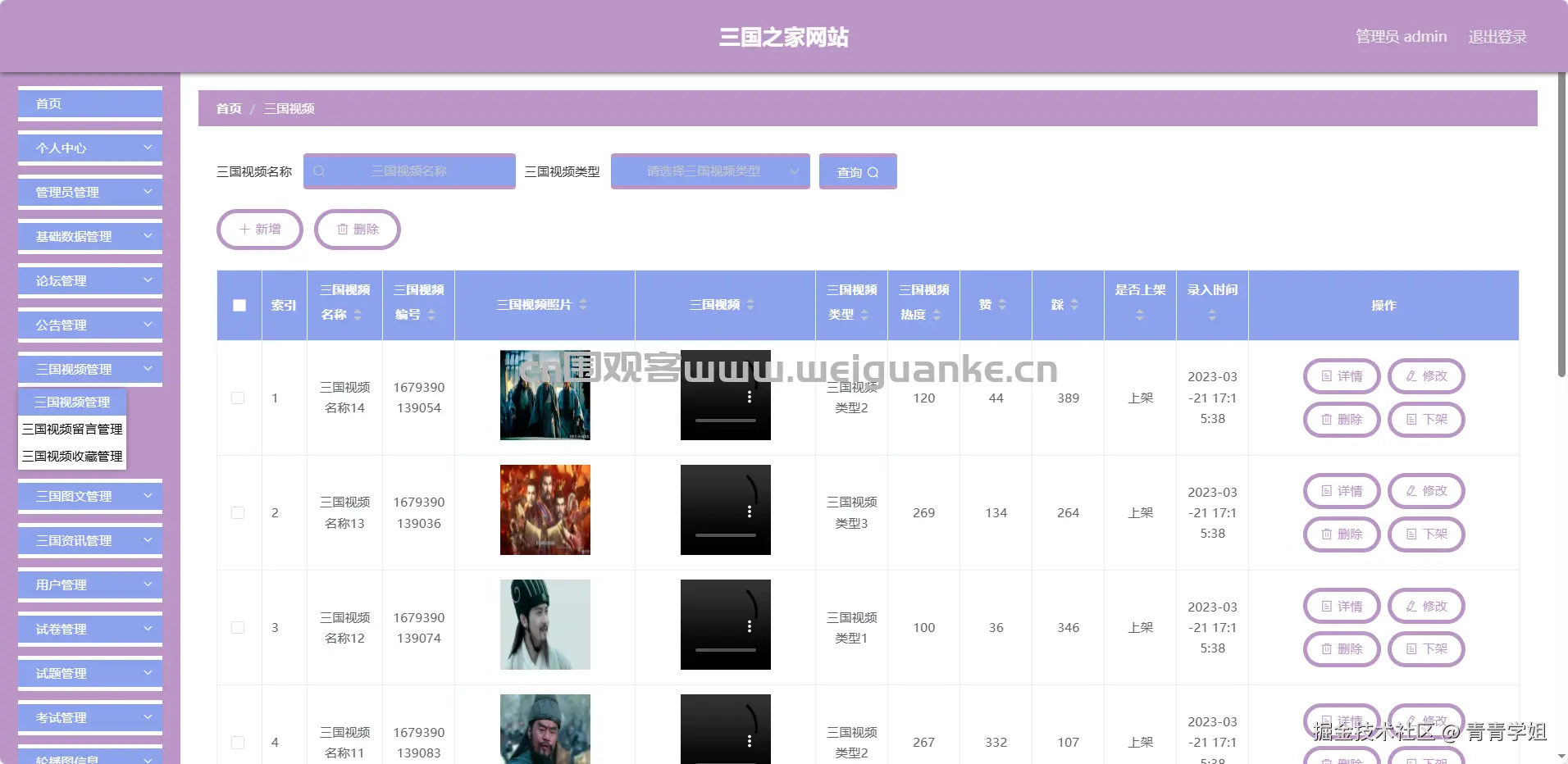The height and width of the screenshot is (764, 1568).
Task: Sort by 三国视频热度 column arrows
Action: (937, 315)
